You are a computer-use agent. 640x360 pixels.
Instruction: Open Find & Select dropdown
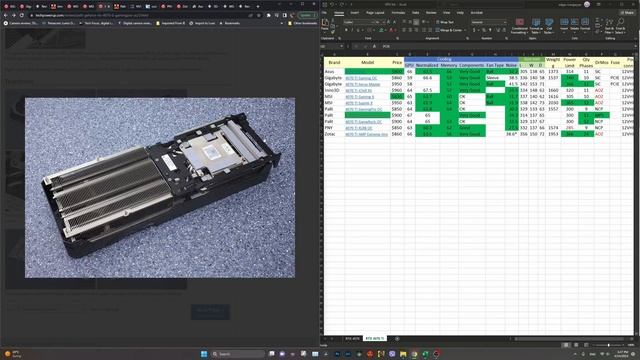pos(620,27)
